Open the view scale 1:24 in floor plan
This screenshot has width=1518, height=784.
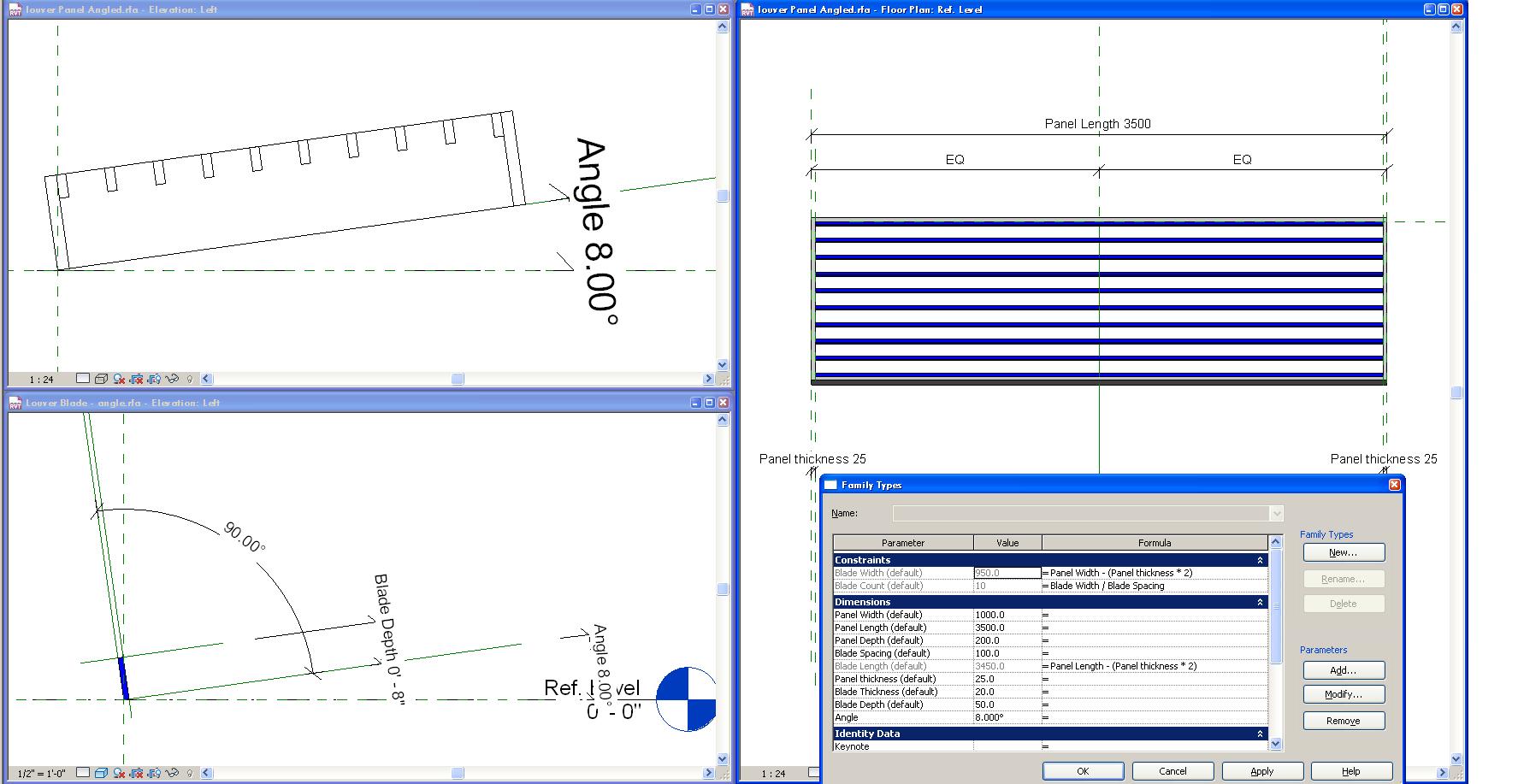(x=773, y=774)
